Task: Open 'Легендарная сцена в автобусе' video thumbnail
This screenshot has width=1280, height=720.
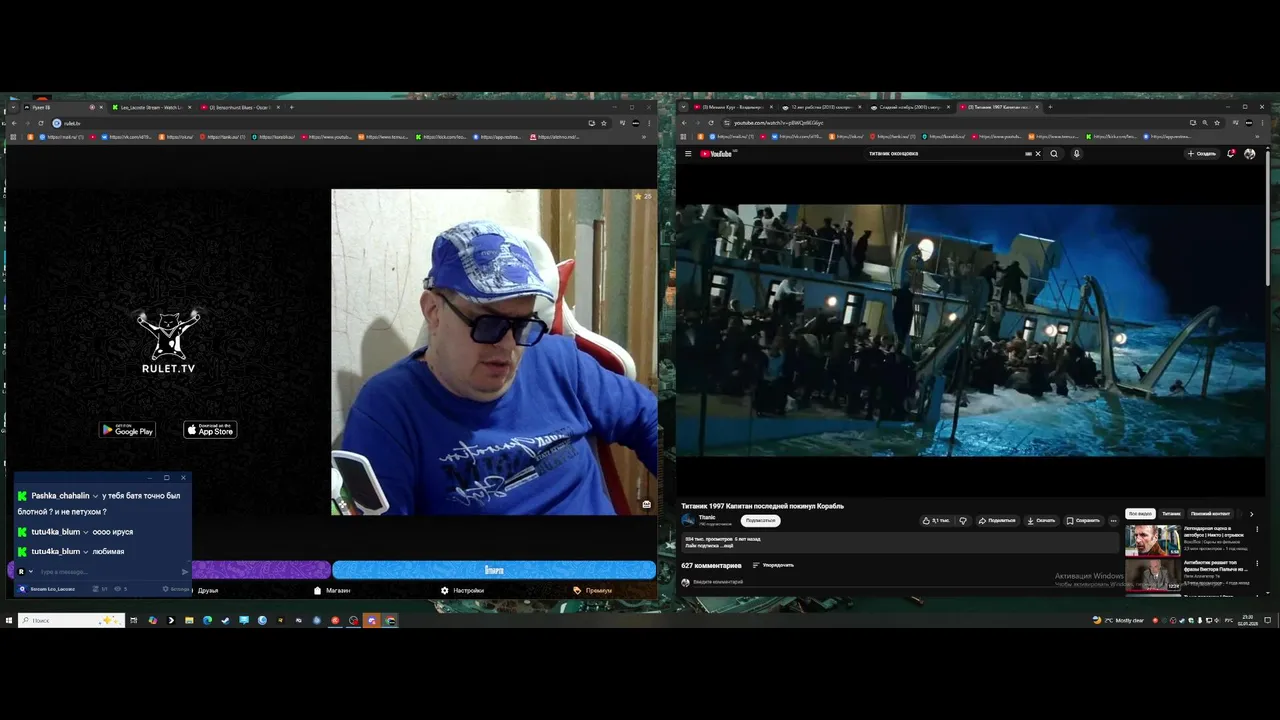Action: 1152,540
